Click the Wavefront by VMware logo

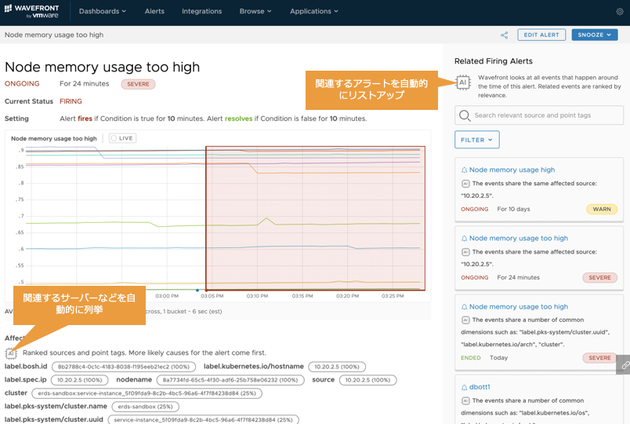31,11
